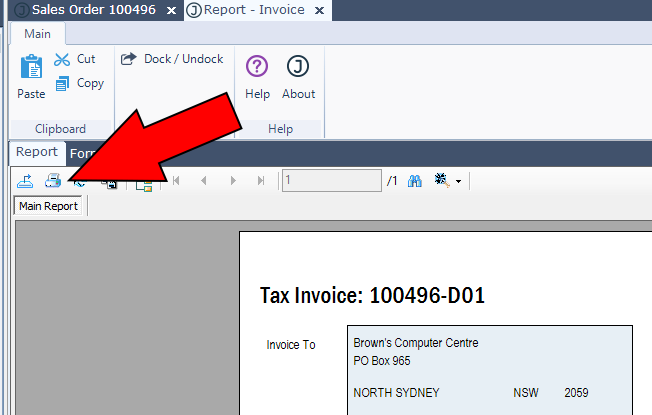This screenshot has height=415, width=652.
Task: Go to the last report page
Action: pyautogui.click(x=261, y=181)
